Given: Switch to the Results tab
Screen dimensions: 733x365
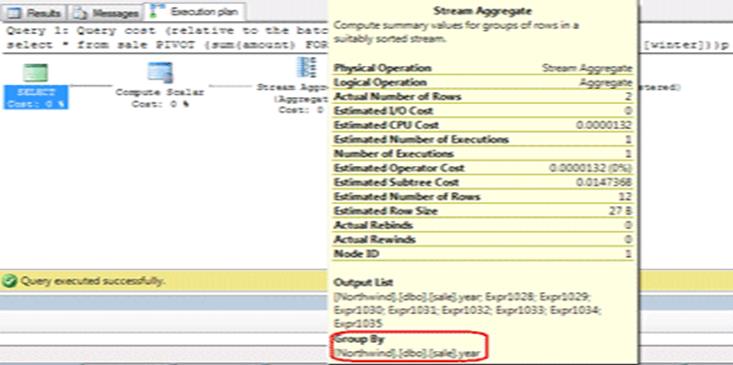Looking at the screenshot, I should coord(35,13).
